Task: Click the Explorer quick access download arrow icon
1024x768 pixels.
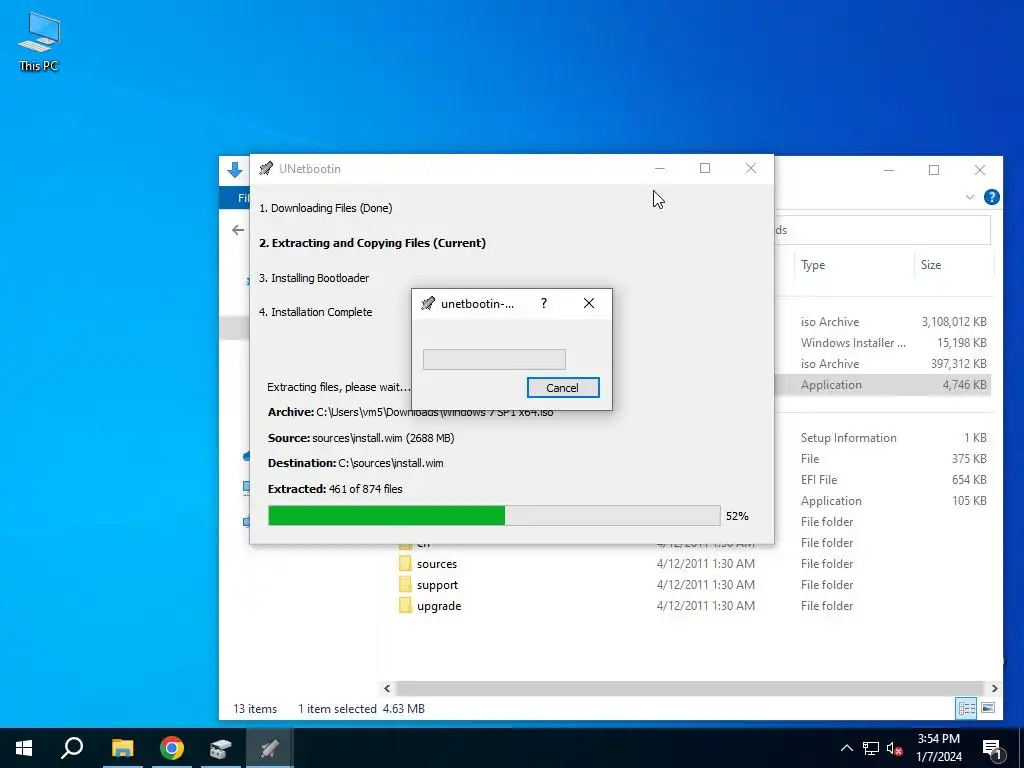Action: 234,170
